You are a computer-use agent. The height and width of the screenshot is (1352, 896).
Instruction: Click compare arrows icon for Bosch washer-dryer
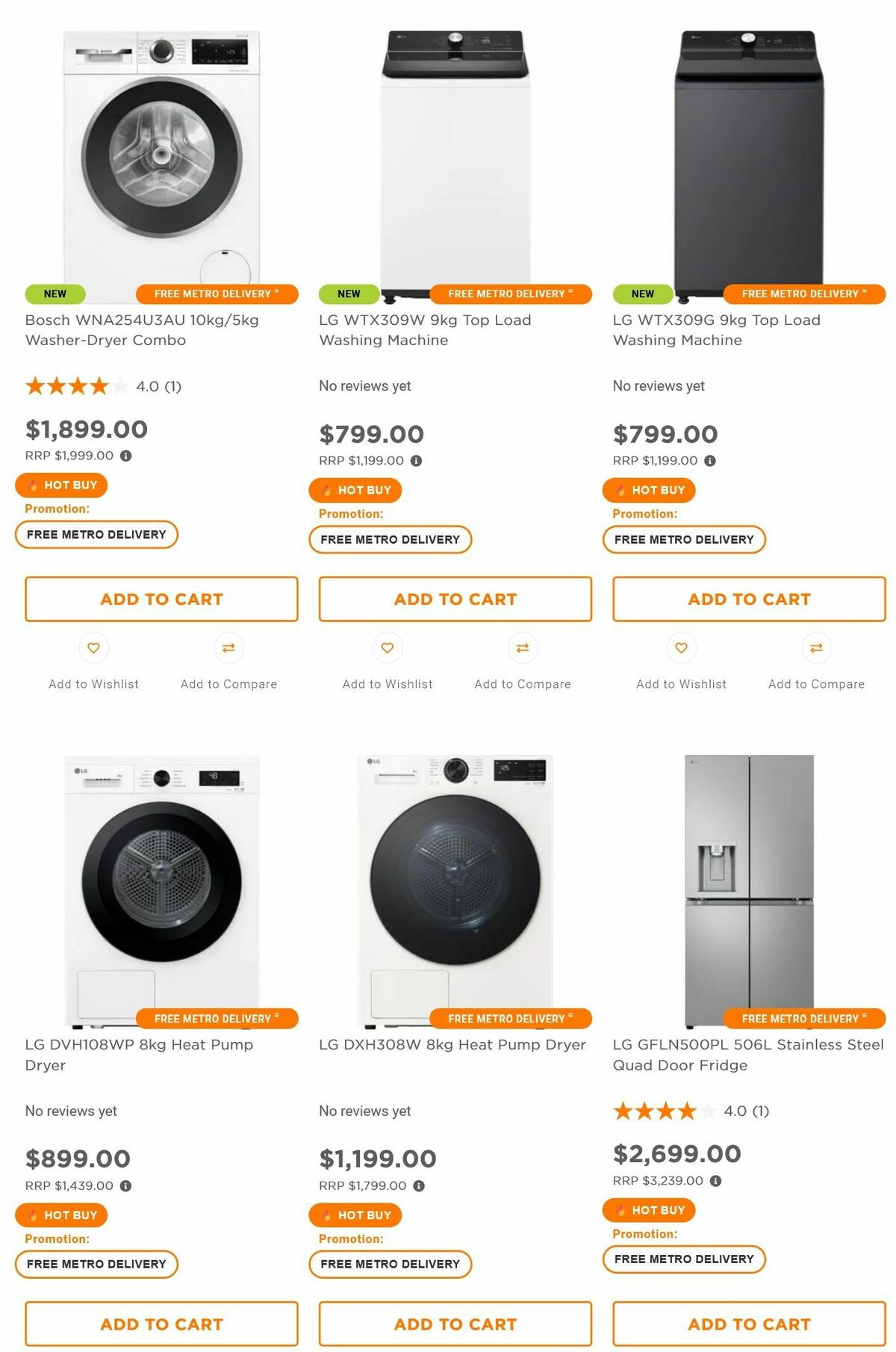coord(228,648)
